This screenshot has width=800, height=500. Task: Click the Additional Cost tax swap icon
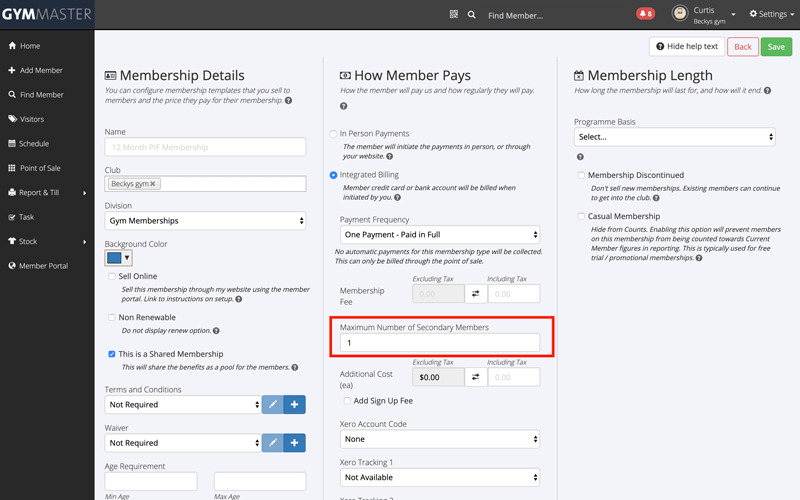click(x=477, y=377)
